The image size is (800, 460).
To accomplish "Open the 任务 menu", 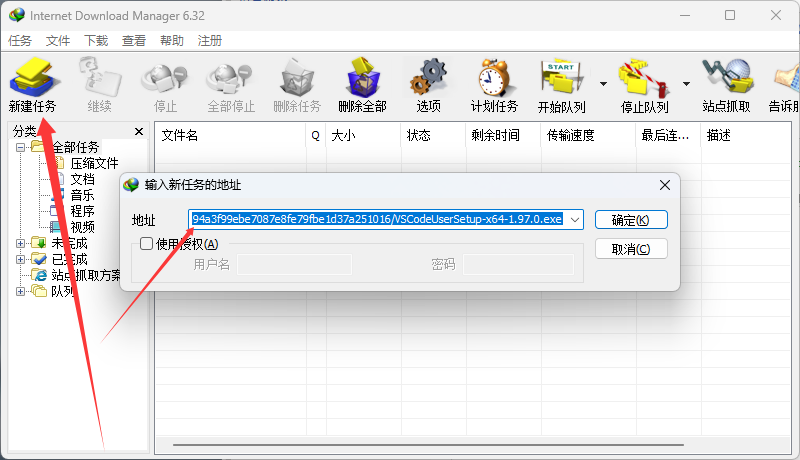I will pos(20,41).
